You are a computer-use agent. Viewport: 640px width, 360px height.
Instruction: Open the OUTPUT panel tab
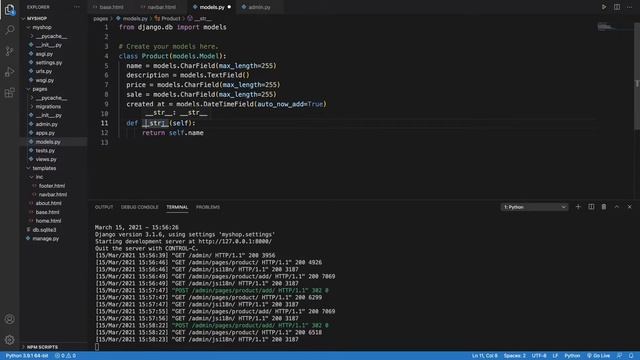(104, 207)
